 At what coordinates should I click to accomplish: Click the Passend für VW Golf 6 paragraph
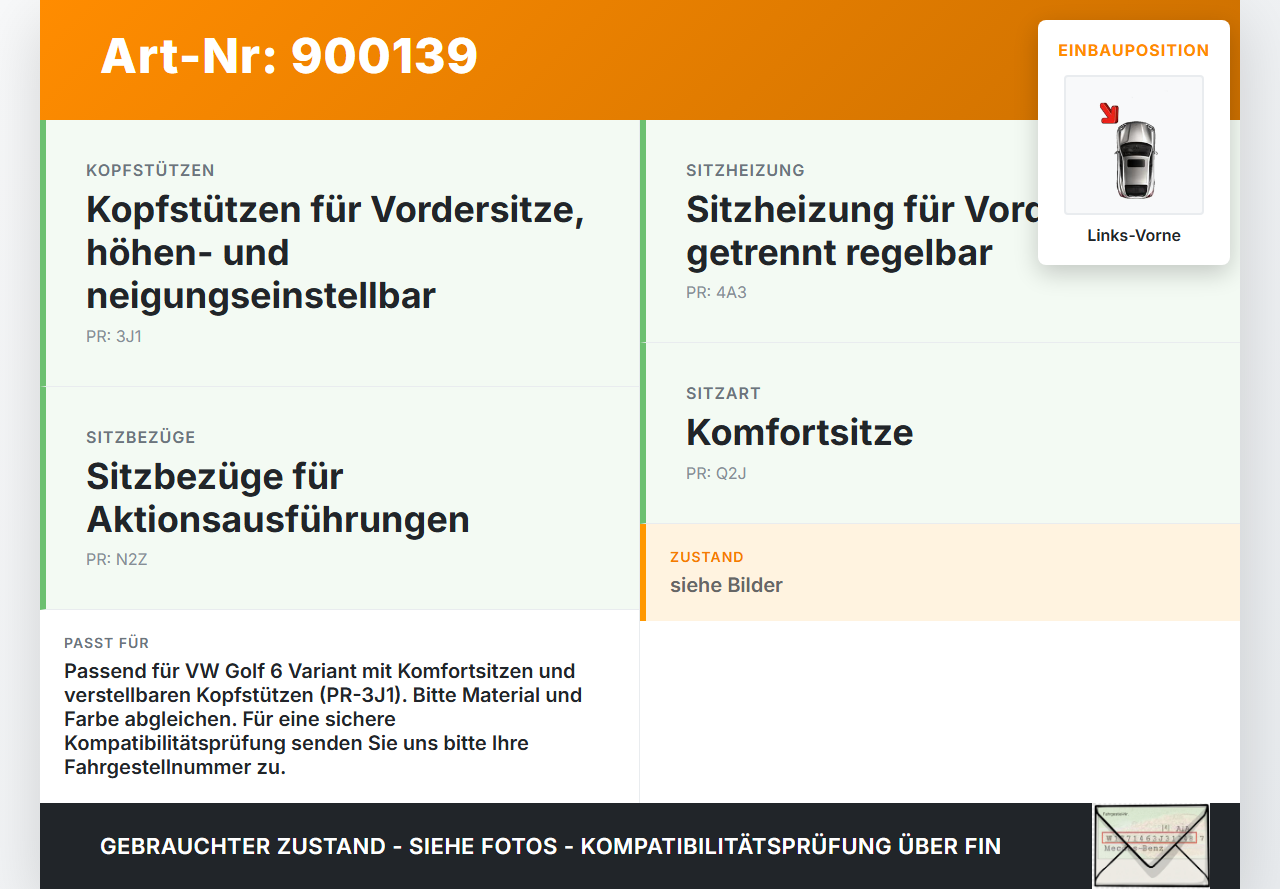(x=323, y=719)
